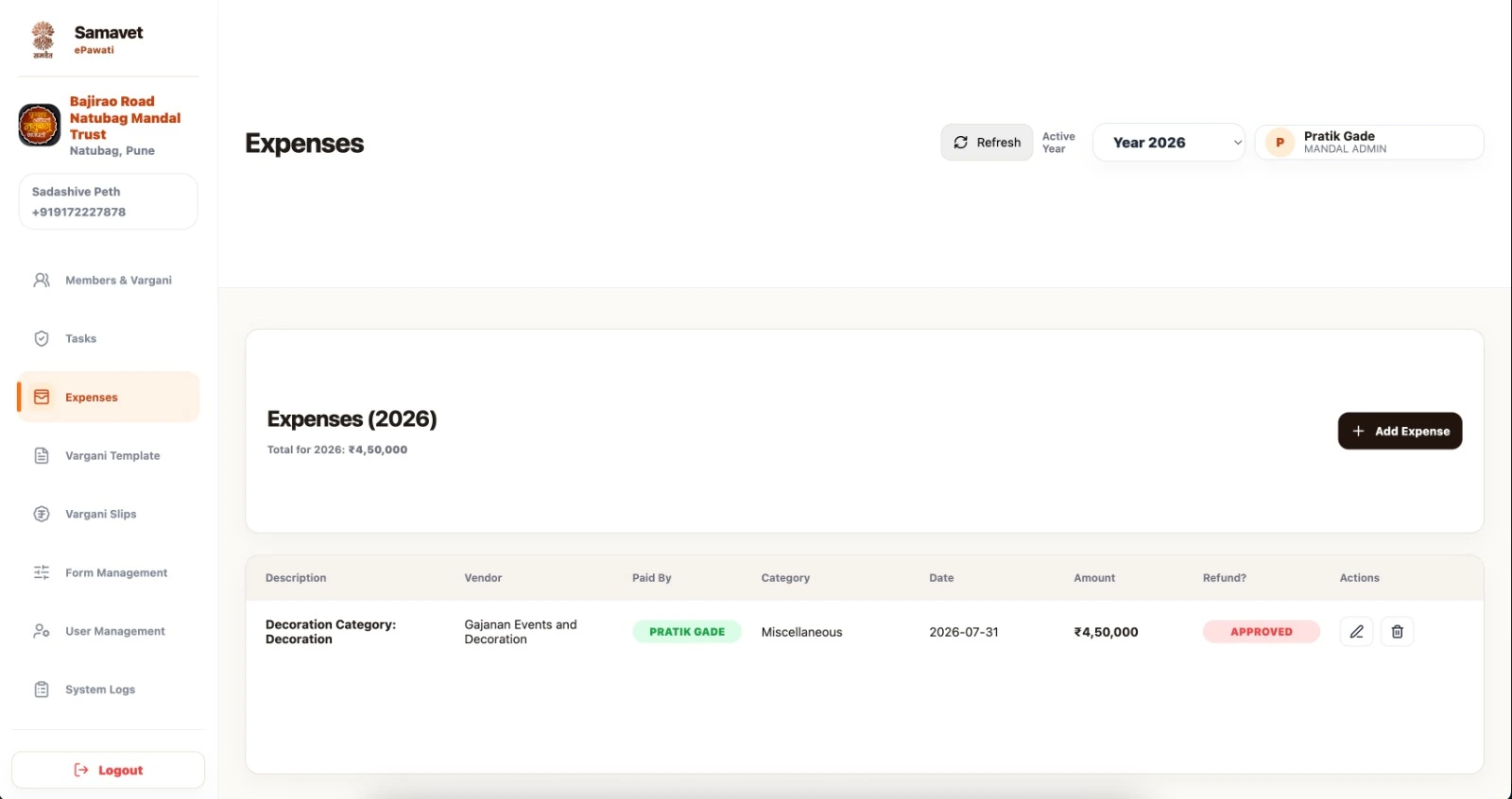Click the 'Natubag, Pune' location text
This screenshot has width=1512, height=799.
point(112,151)
